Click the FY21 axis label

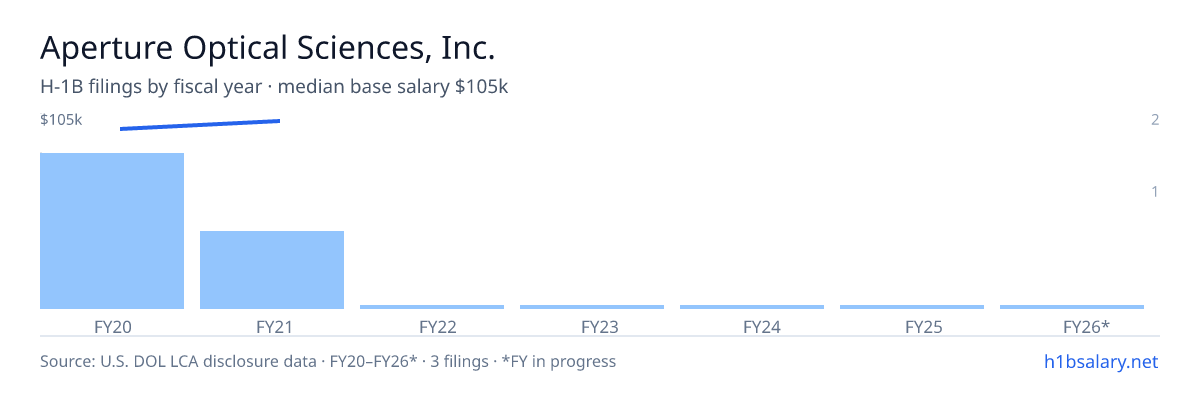pyautogui.click(x=272, y=326)
